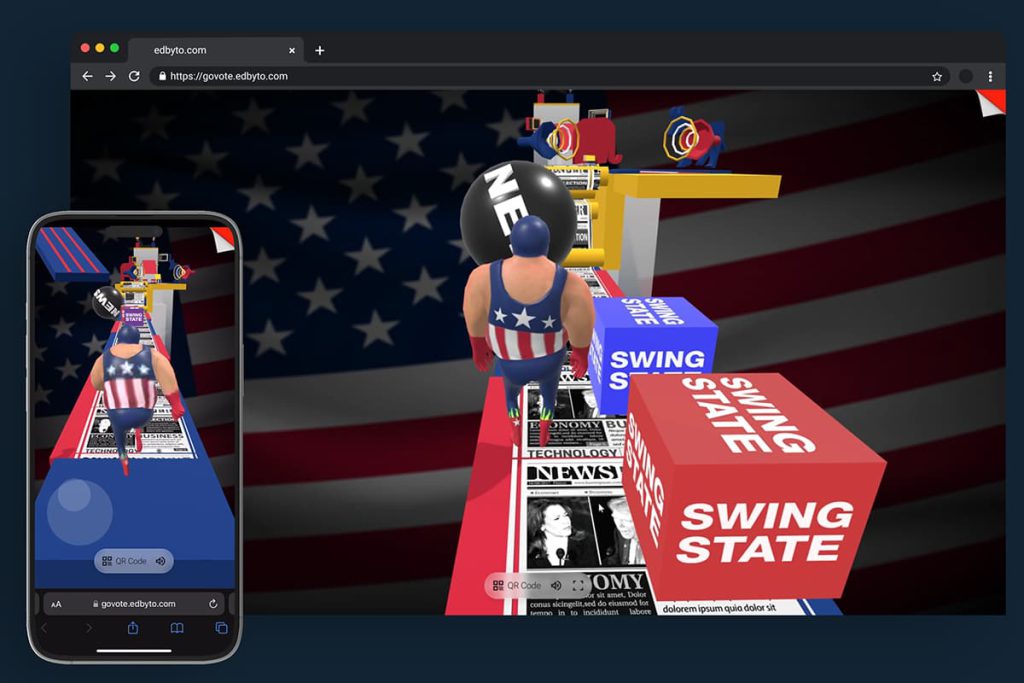The image size is (1024, 683).
Task: Mute the game sound via speaker icon
Action: click(556, 585)
